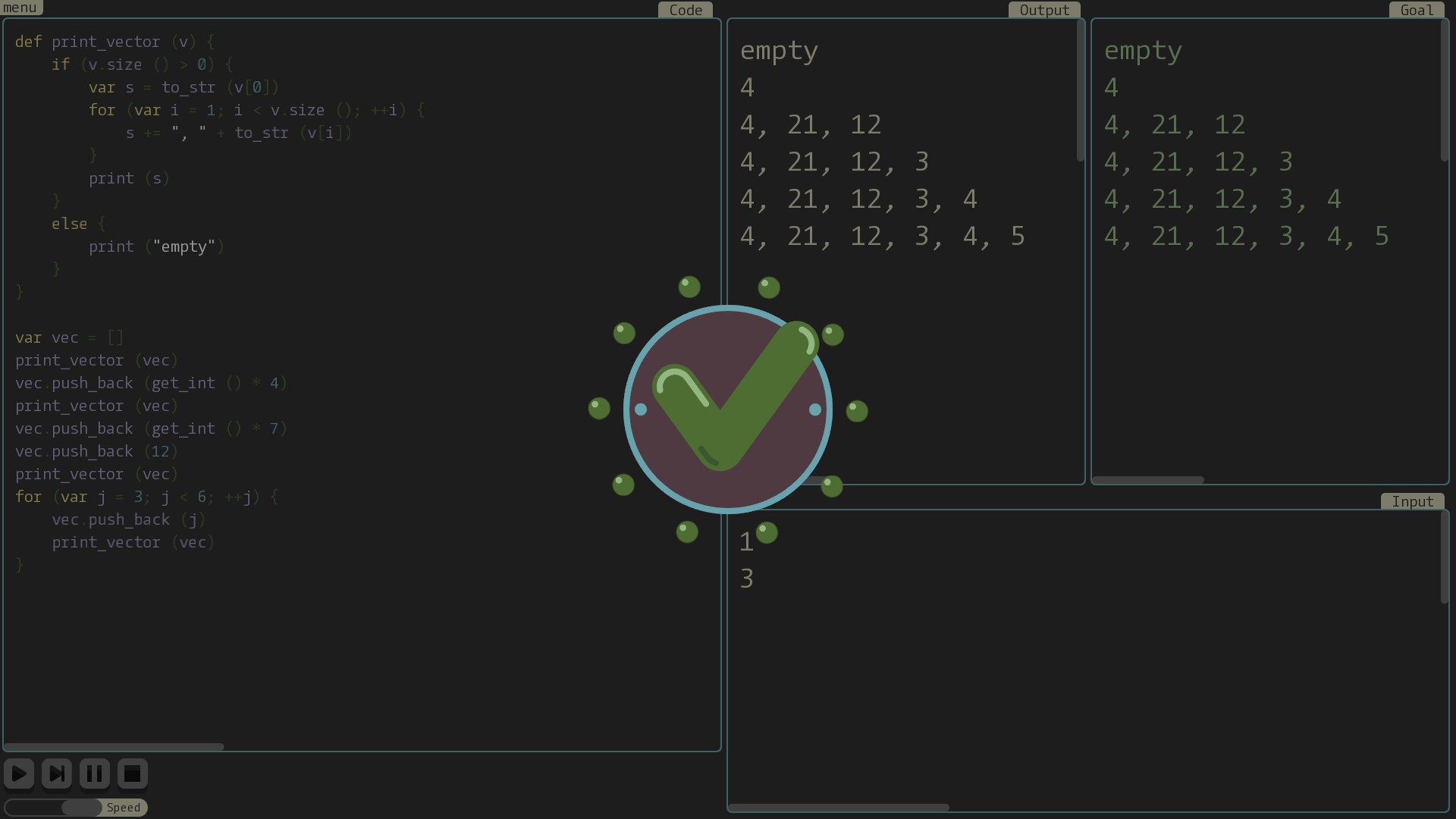Select the Code panel tab
This screenshot has width=1456, height=819.
pos(685,10)
